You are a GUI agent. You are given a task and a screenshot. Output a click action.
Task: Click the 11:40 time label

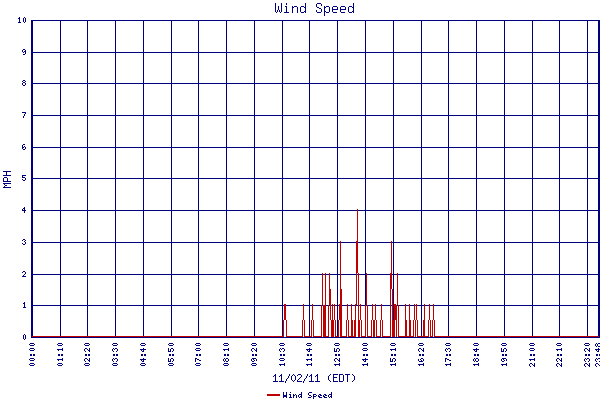(310, 354)
